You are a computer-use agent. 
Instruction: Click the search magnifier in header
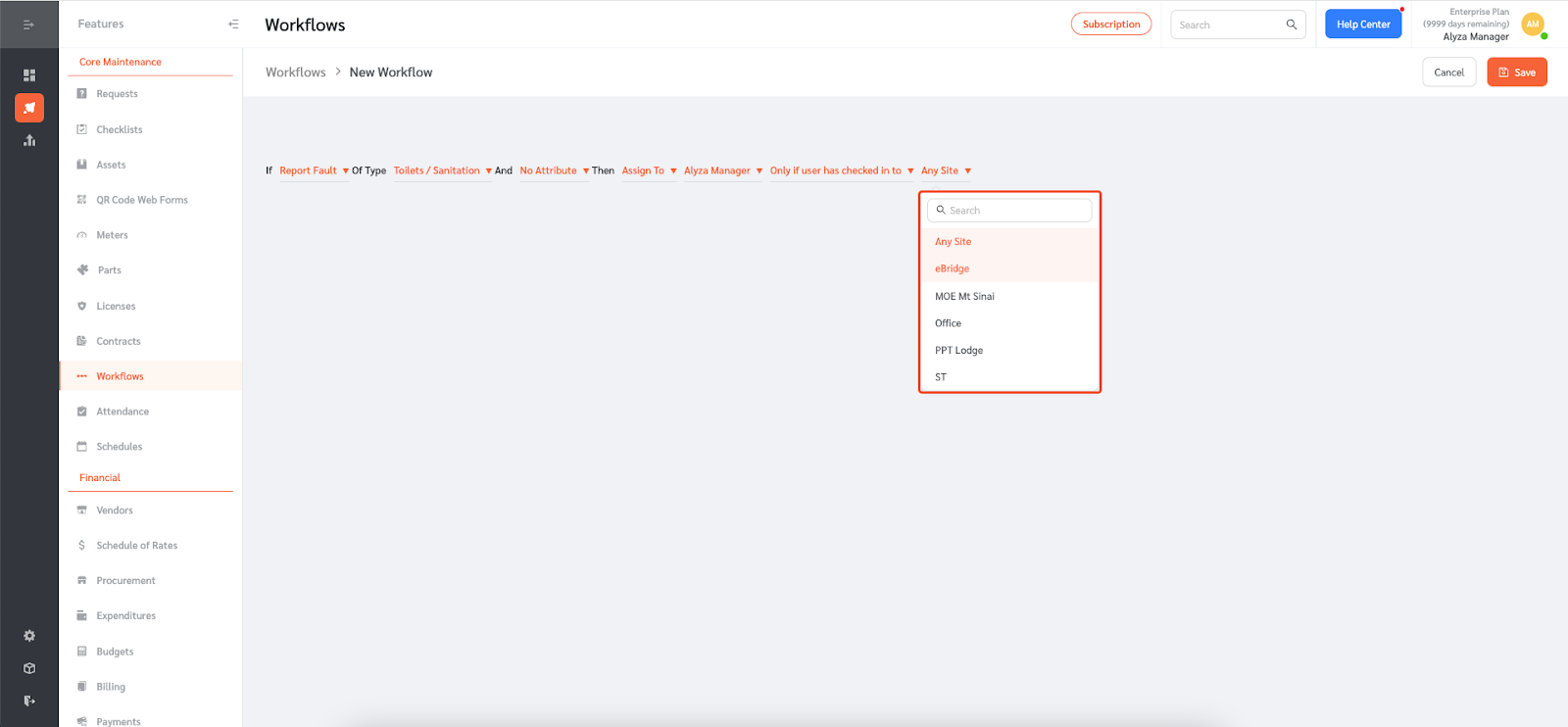[1292, 24]
